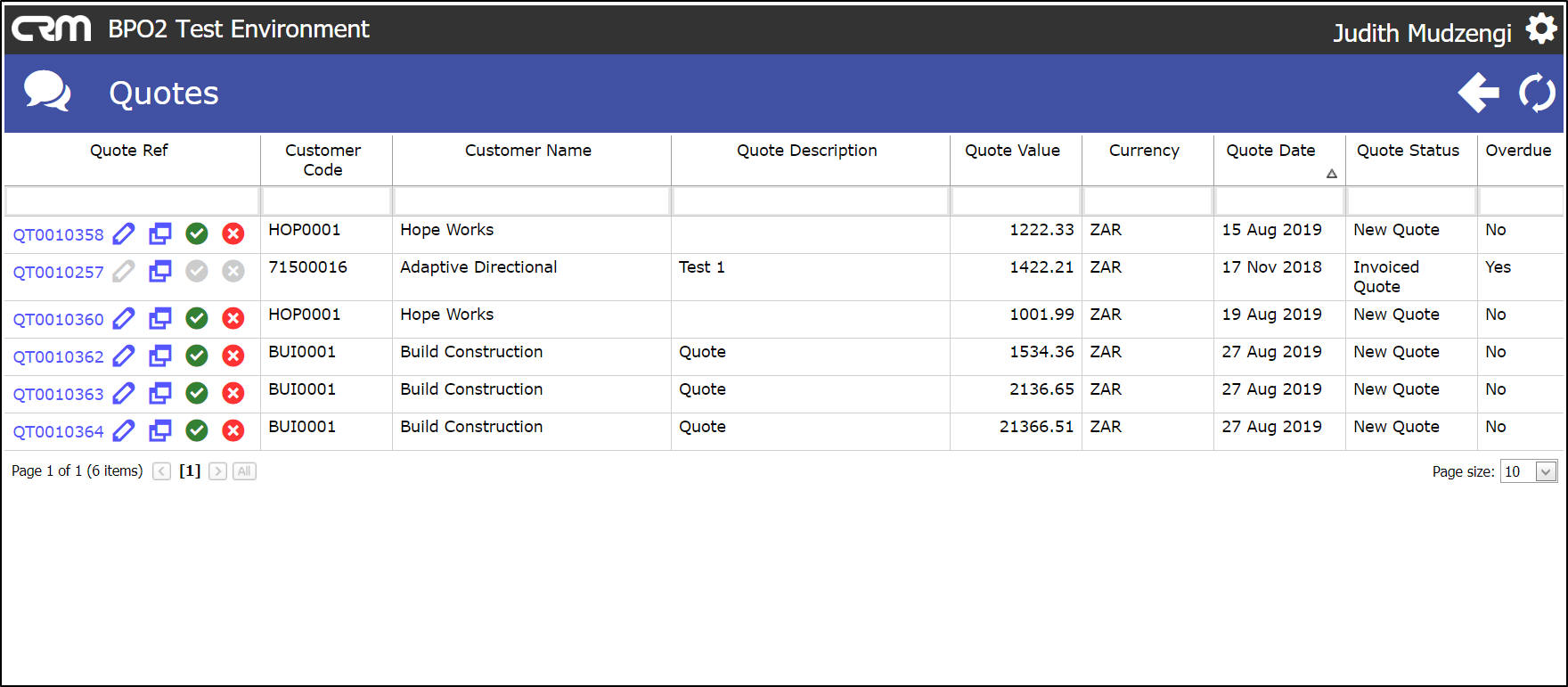Edit quote QT0010364 using the pencil icon
This screenshot has height=687, width=1568.
pyautogui.click(x=124, y=431)
